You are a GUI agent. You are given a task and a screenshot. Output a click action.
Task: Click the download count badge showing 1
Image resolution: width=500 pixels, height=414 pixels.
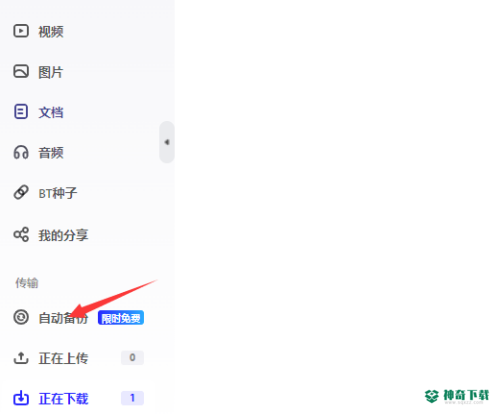coord(132,398)
